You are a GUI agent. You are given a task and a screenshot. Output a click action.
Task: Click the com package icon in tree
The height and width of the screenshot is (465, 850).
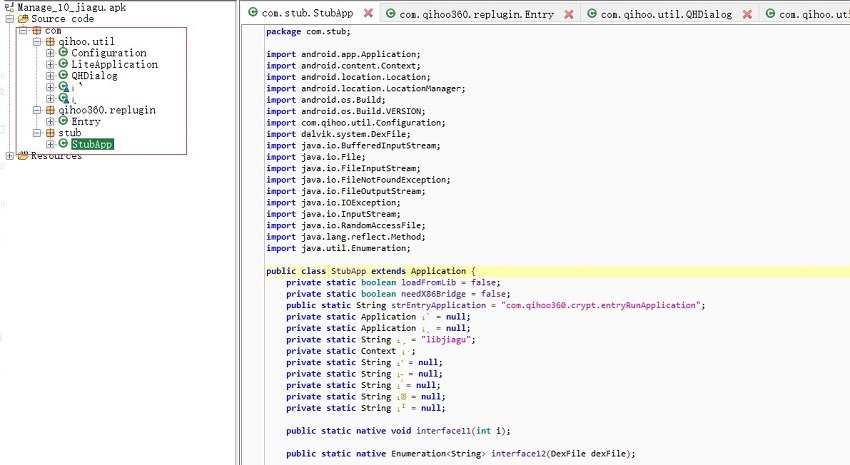37,30
